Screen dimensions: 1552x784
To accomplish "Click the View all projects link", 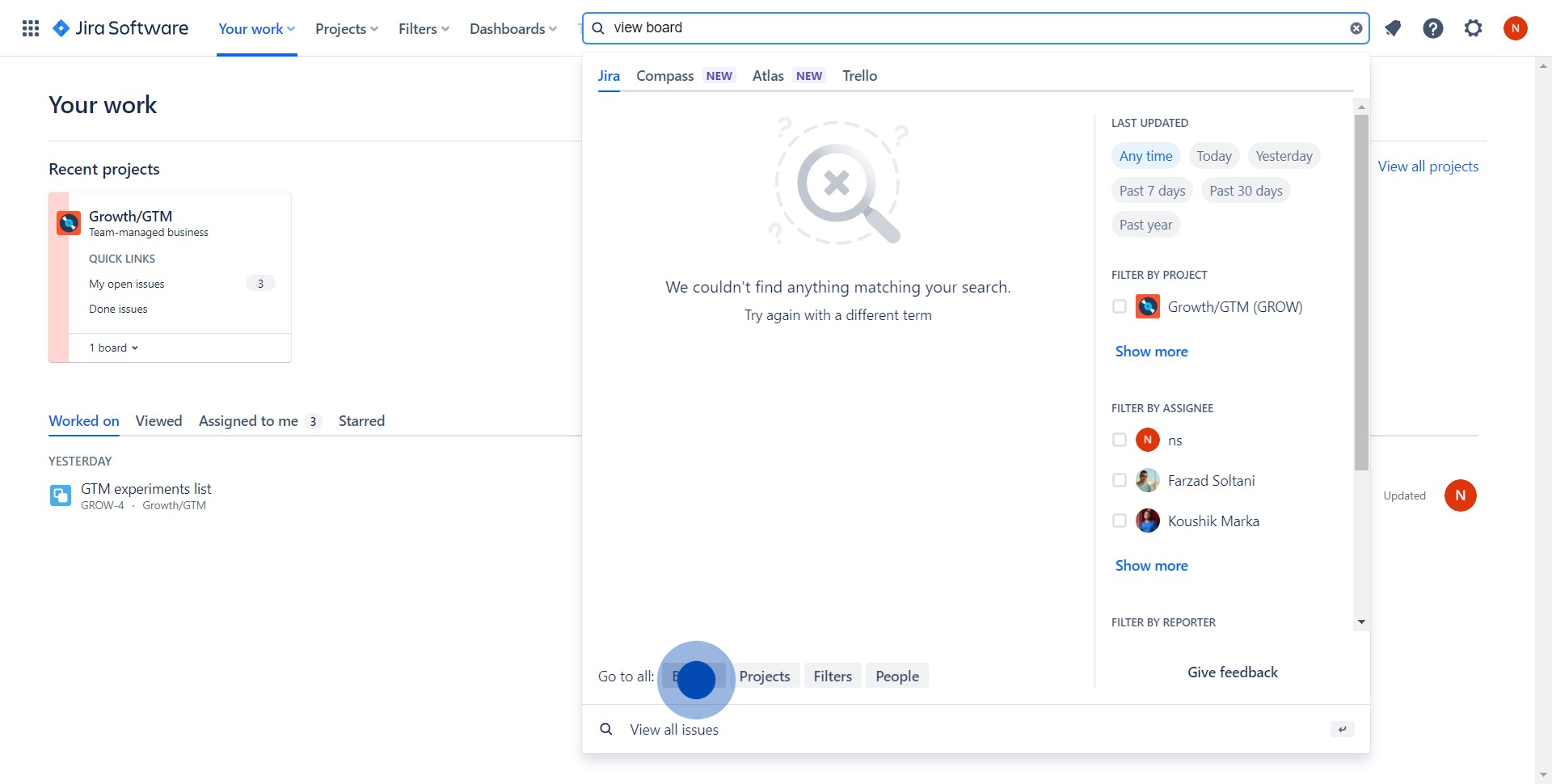I will (x=1428, y=166).
